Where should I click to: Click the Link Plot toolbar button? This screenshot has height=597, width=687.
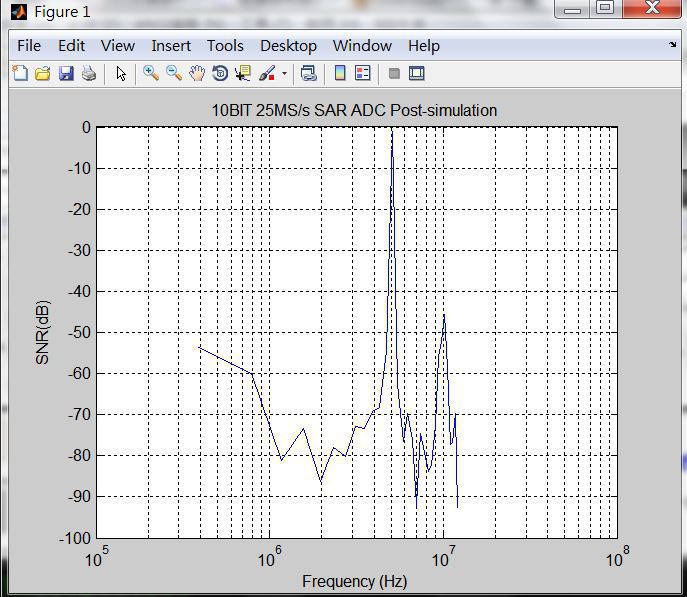click(x=309, y=73)
